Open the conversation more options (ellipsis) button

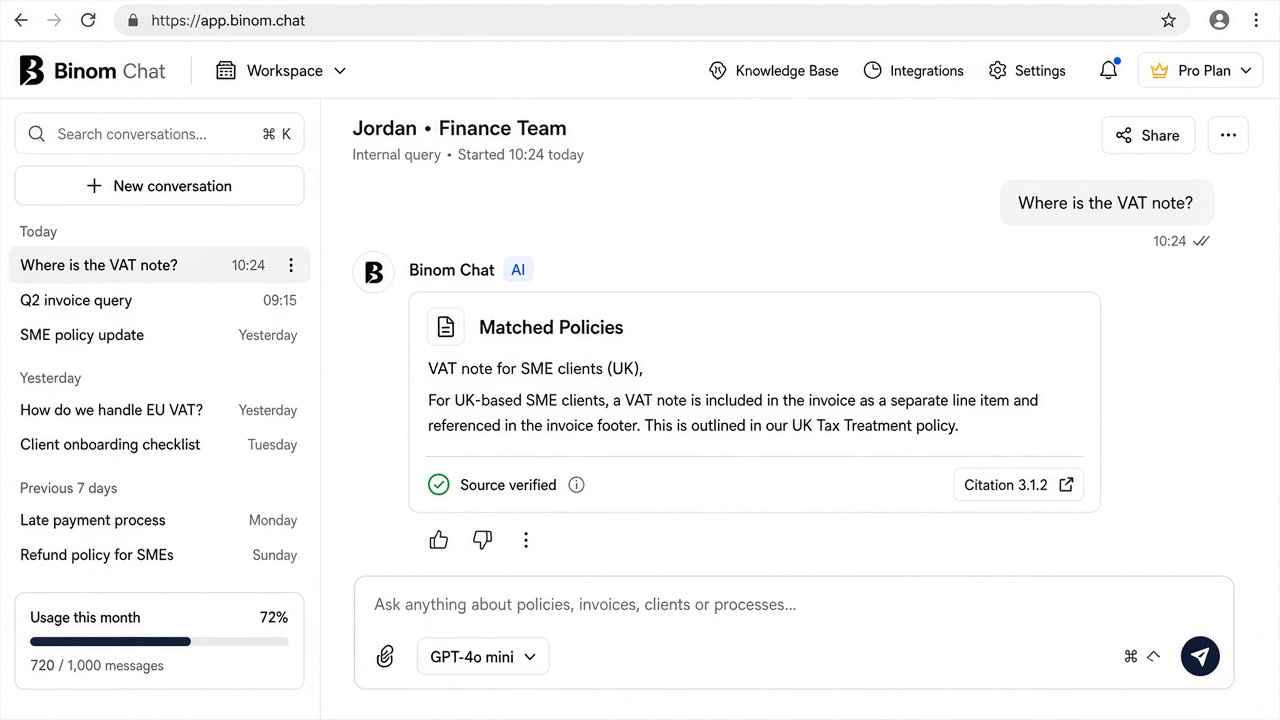pyautogui.click(x=1228, y=135)
